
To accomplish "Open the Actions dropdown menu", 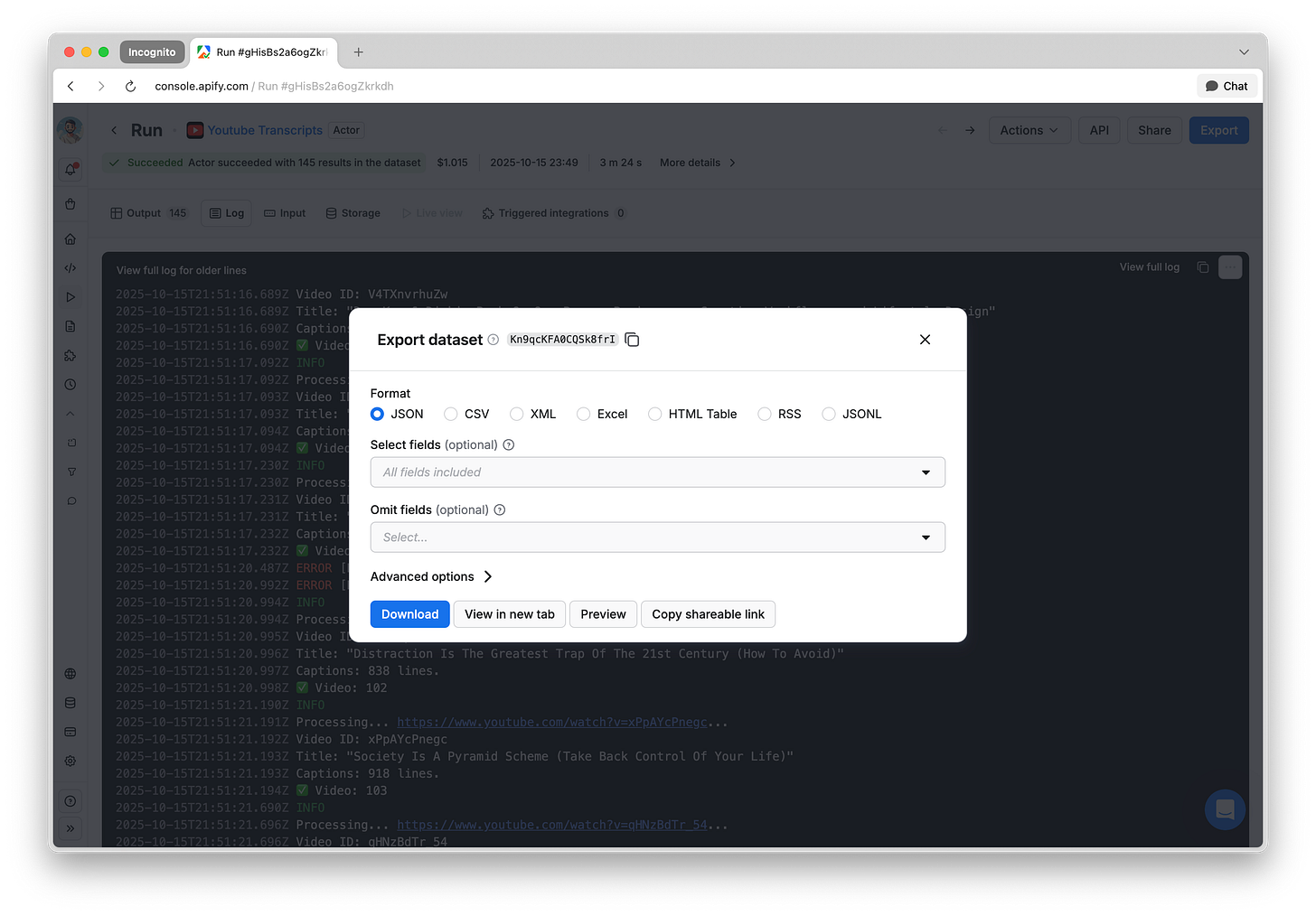I will click(1029, 130).
